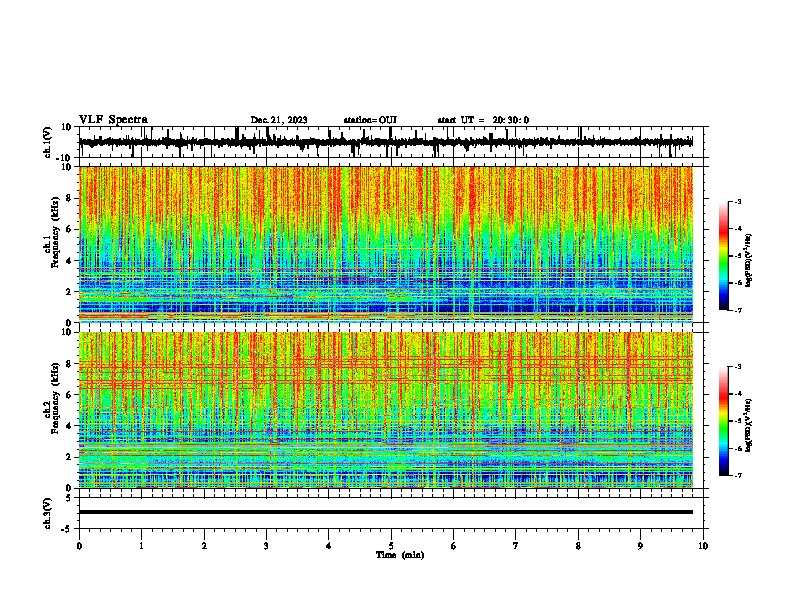Click the time axis "10" tick label

coord(703,546)
